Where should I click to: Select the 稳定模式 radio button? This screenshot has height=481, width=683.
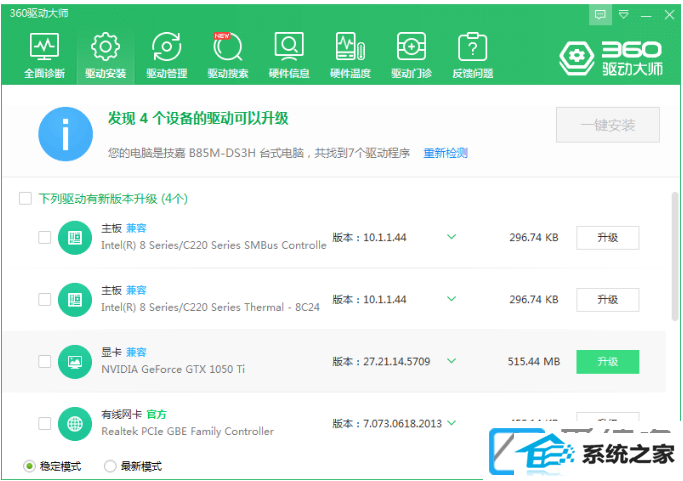coord(29,466)
